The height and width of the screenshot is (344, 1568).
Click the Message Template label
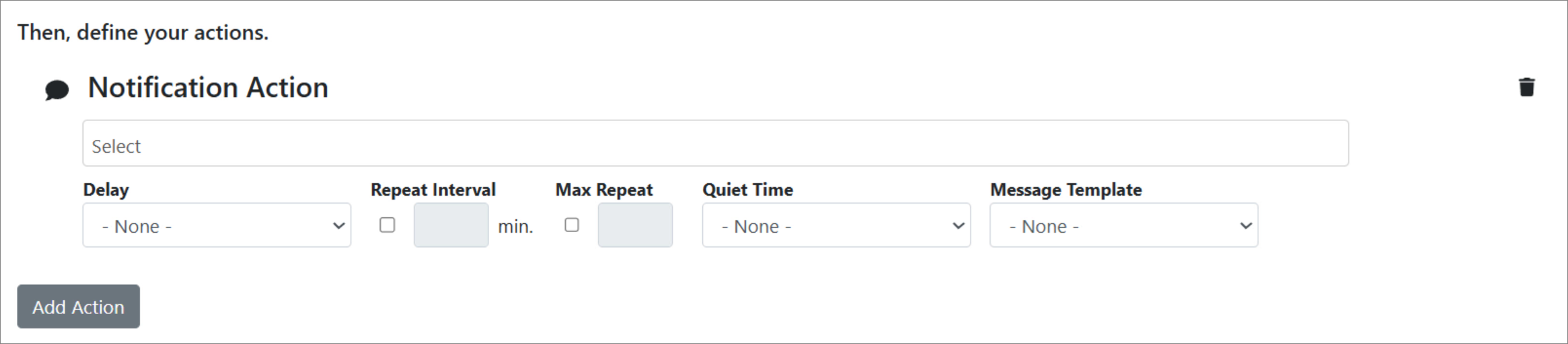1065,190
